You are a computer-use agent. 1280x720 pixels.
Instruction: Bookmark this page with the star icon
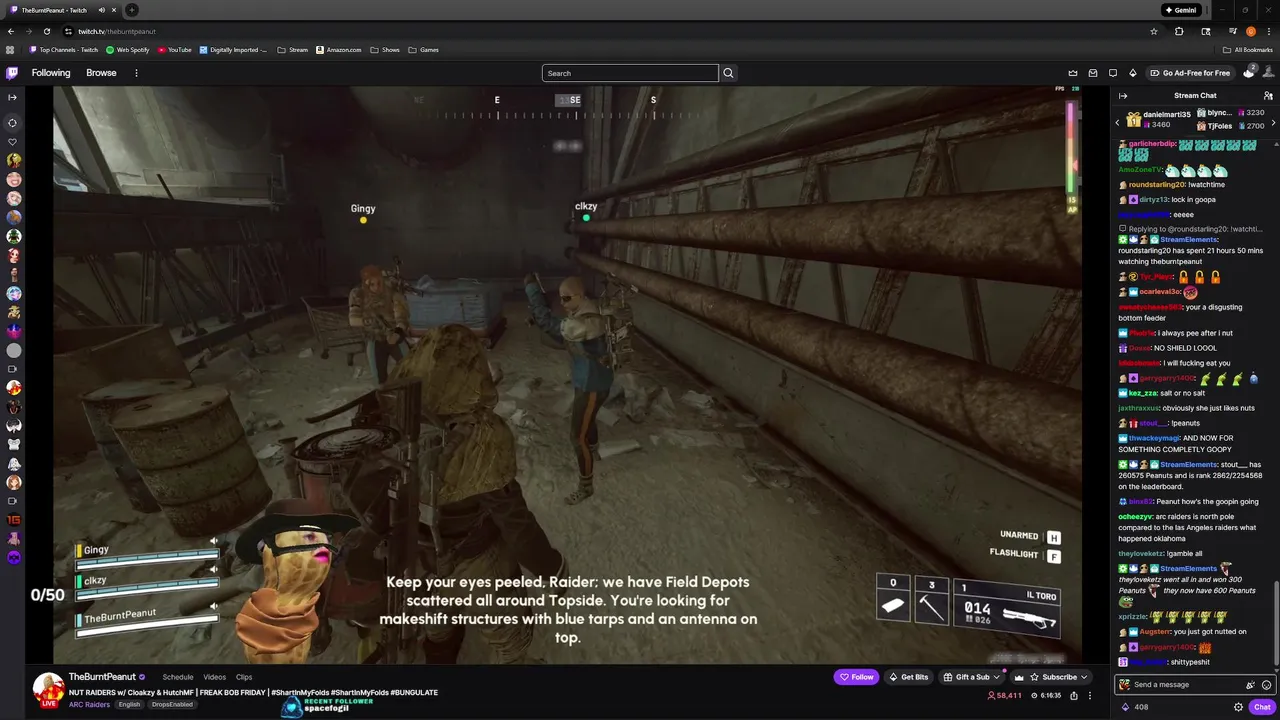tap(1153, 31)
